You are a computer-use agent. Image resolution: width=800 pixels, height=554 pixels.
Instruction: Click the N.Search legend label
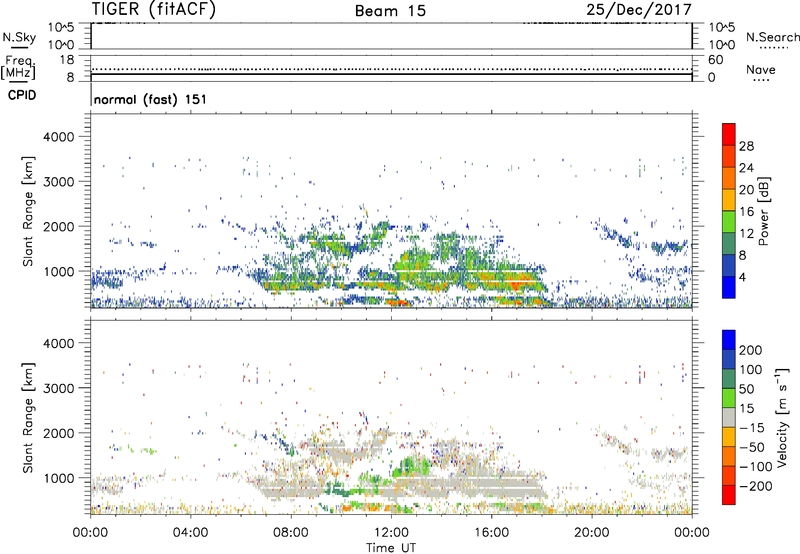772,37
